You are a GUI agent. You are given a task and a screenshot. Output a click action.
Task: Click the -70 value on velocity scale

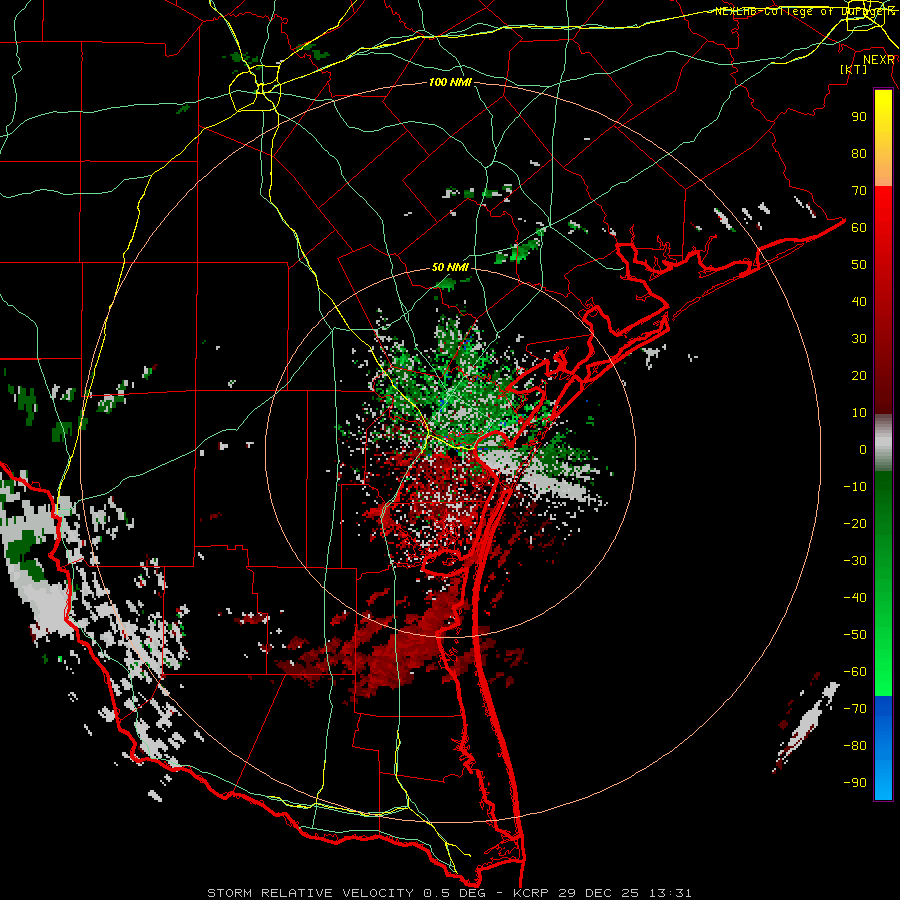point(855,709)
